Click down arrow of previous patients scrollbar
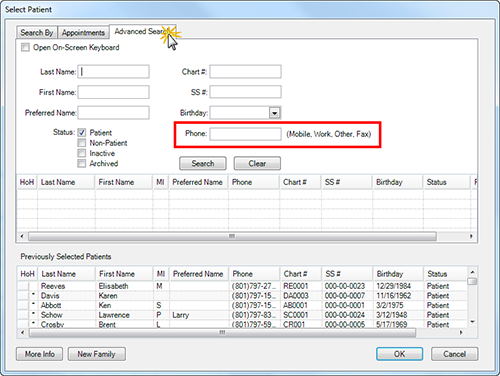This screenshot has width=500, height=376. coord(472,322)
